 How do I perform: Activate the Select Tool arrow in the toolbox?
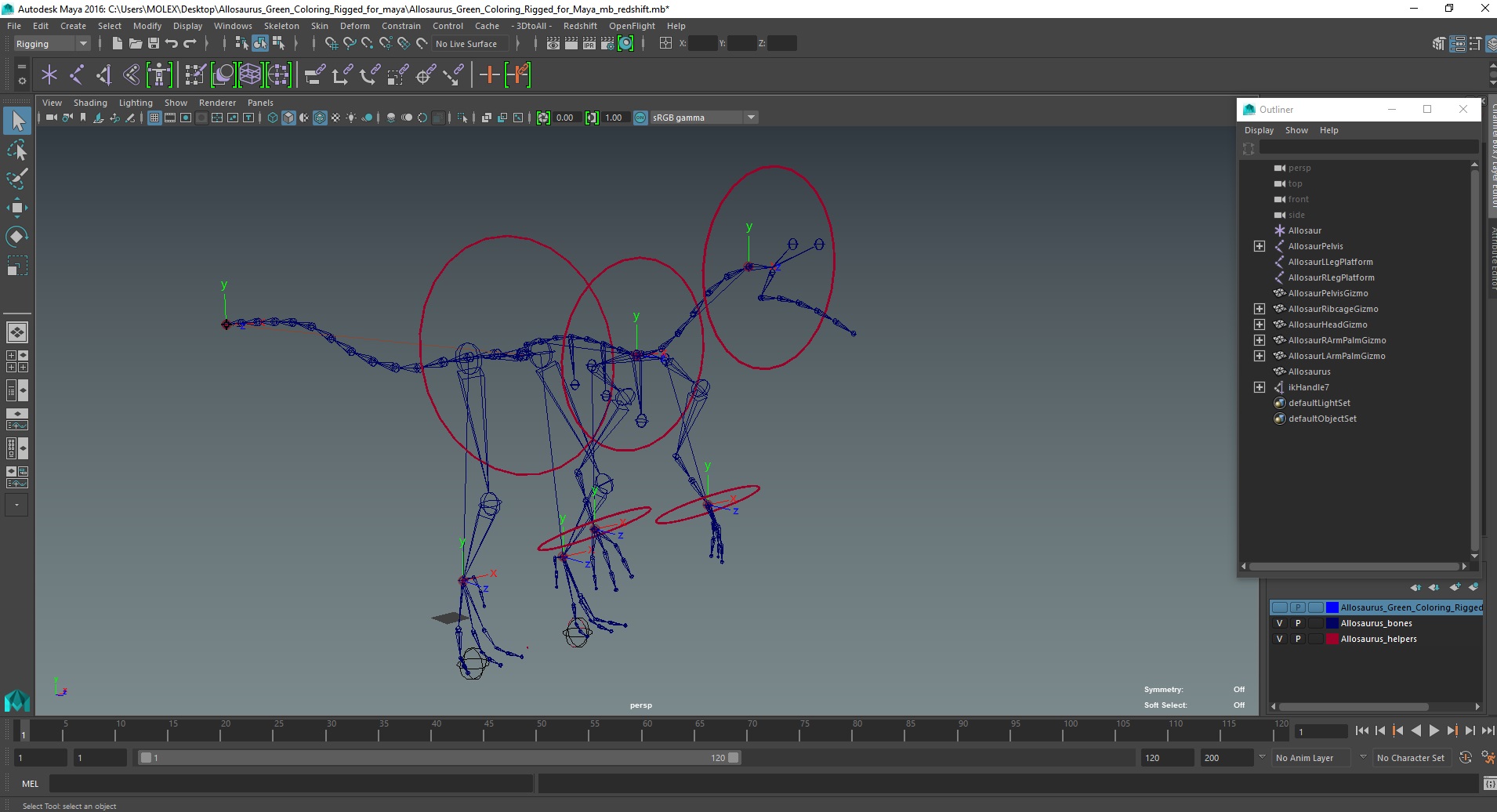tap(17, 121)
